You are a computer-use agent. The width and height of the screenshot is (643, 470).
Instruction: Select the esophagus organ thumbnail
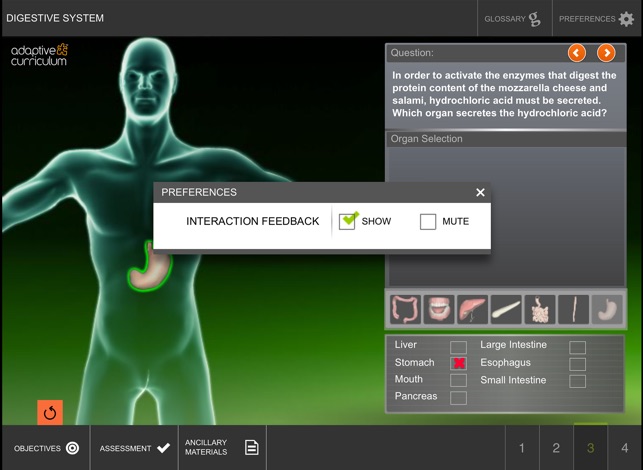click(x=573, y=309)
